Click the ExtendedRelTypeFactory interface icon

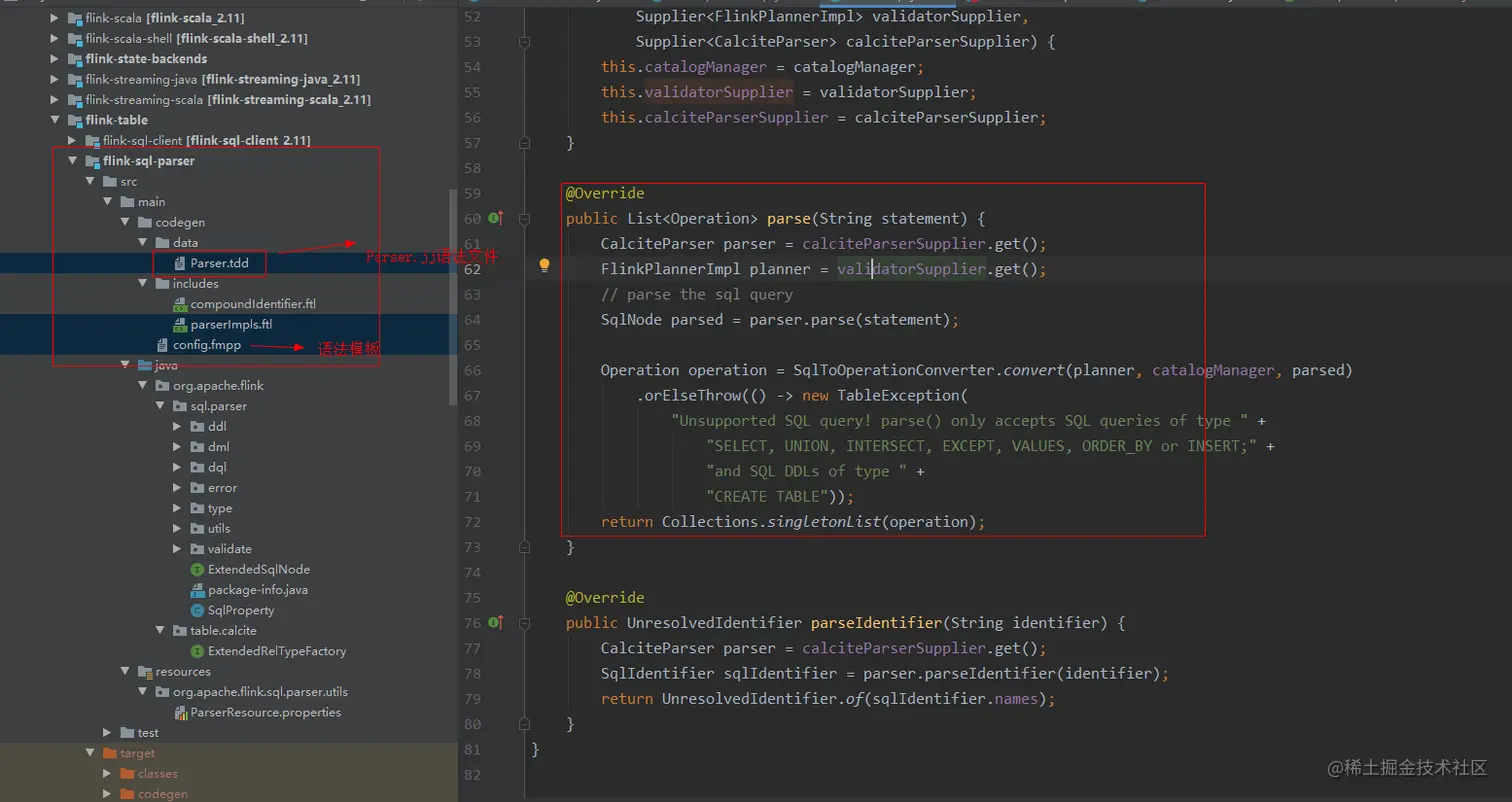[197, 651]
